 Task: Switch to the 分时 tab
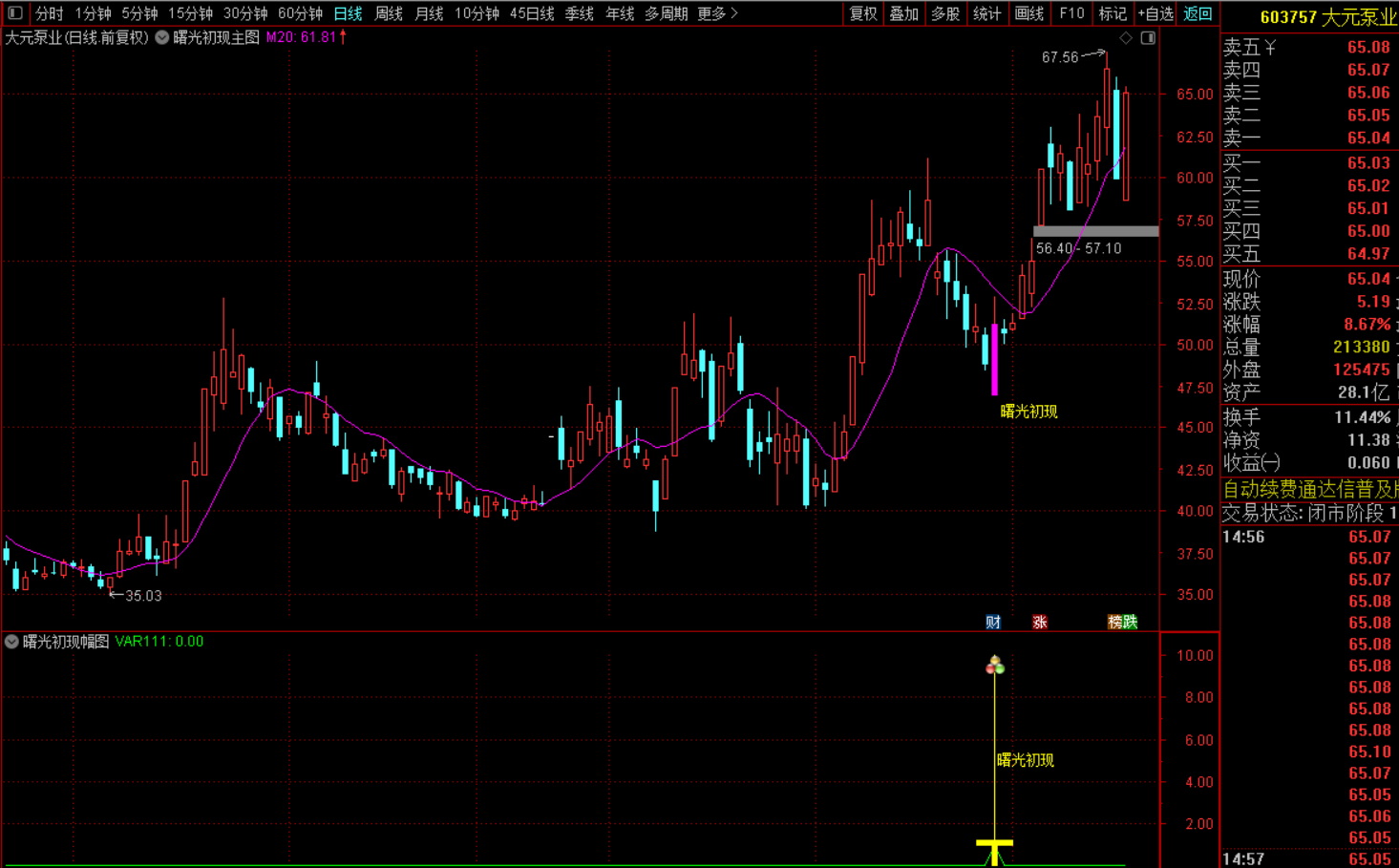click(50, 13)
